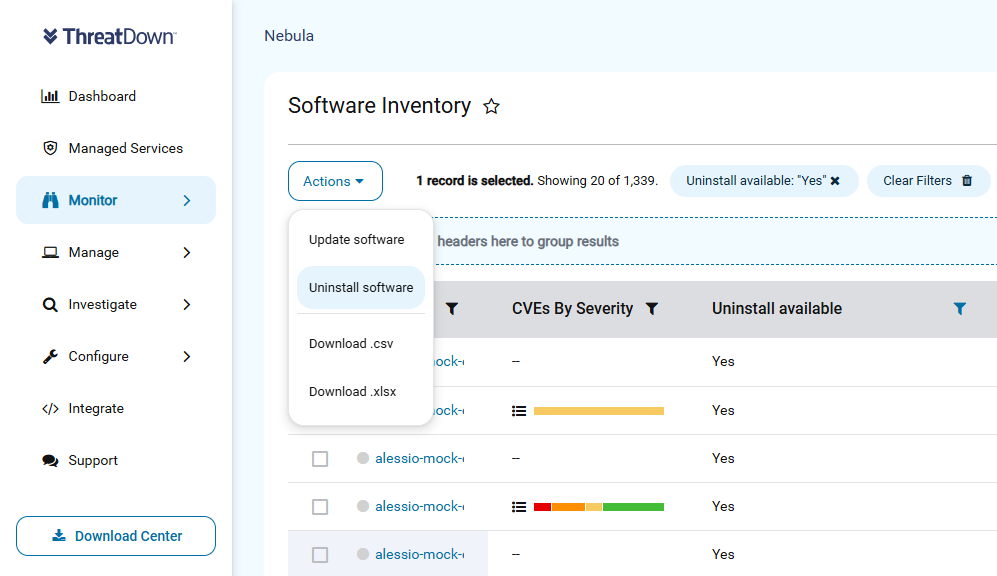Remove the Uninstall available Yes filter chip
Image resolution: width=997 pixels, height=576 pixels.
click(835, 181)
